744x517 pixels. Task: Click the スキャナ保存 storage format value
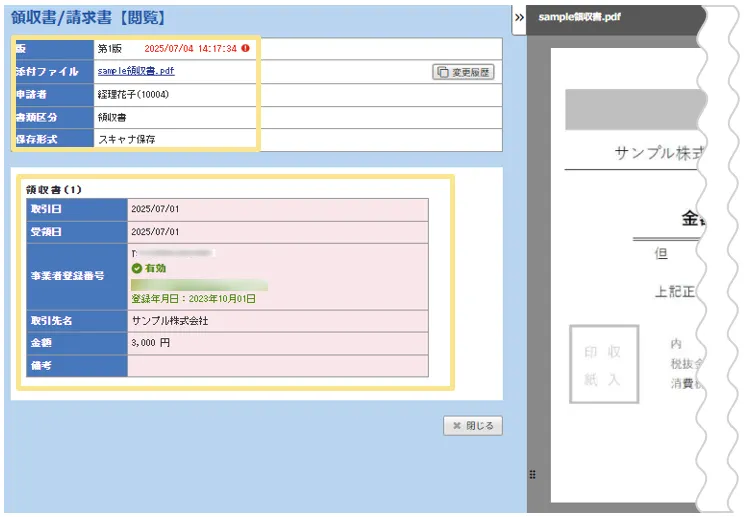(x=126, y=139)
